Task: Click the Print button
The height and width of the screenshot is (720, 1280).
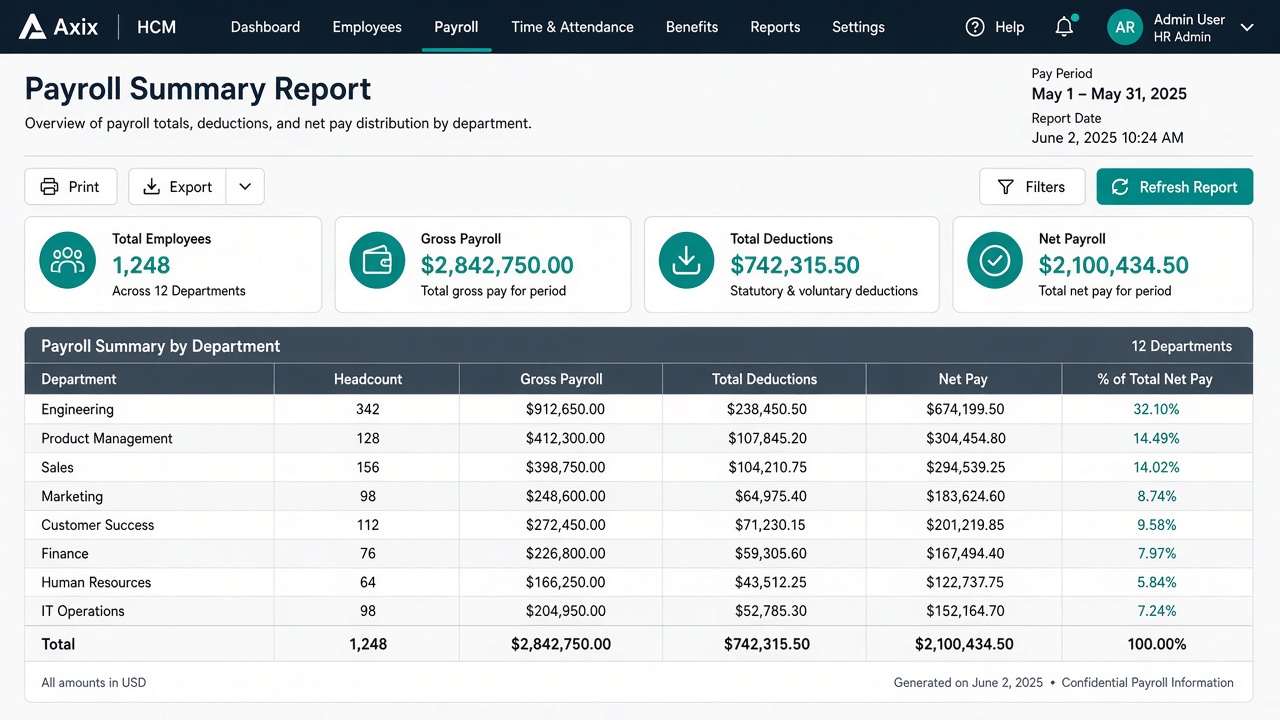Action: (70, 187)
